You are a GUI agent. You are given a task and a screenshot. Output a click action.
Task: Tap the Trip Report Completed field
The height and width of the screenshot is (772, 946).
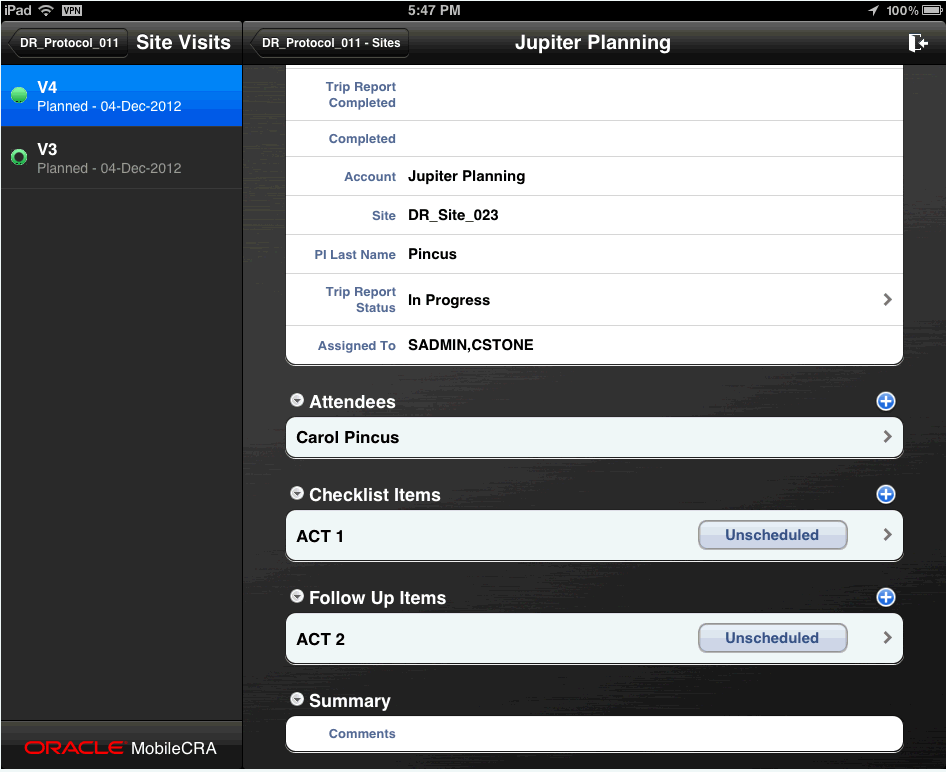[594, 95]
